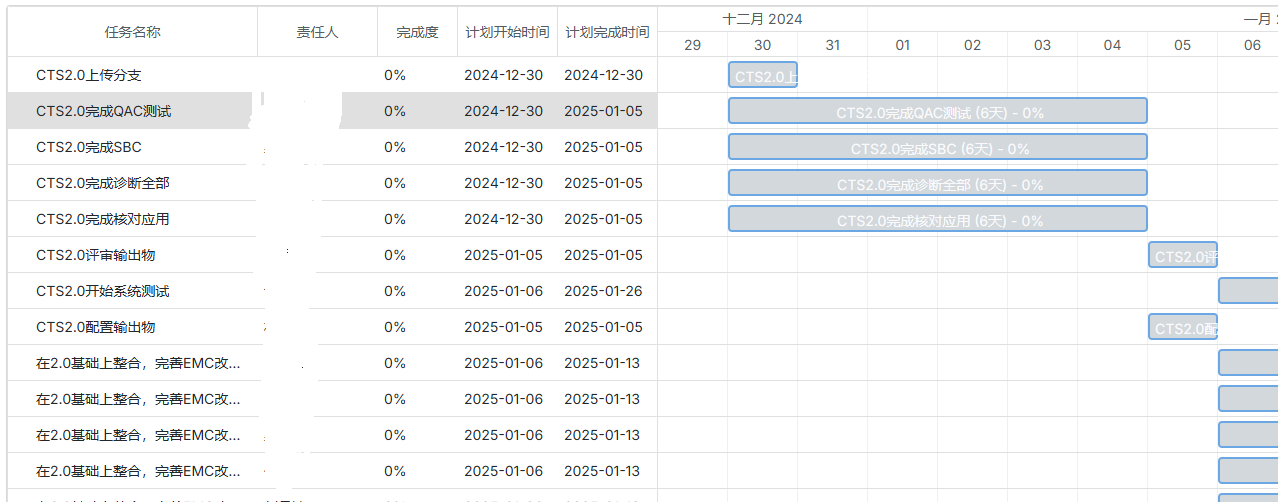The image size is (1278, 502).
Task: Click the CTS2.0配 Gantt bar
Action: [x=1183, y=327]
